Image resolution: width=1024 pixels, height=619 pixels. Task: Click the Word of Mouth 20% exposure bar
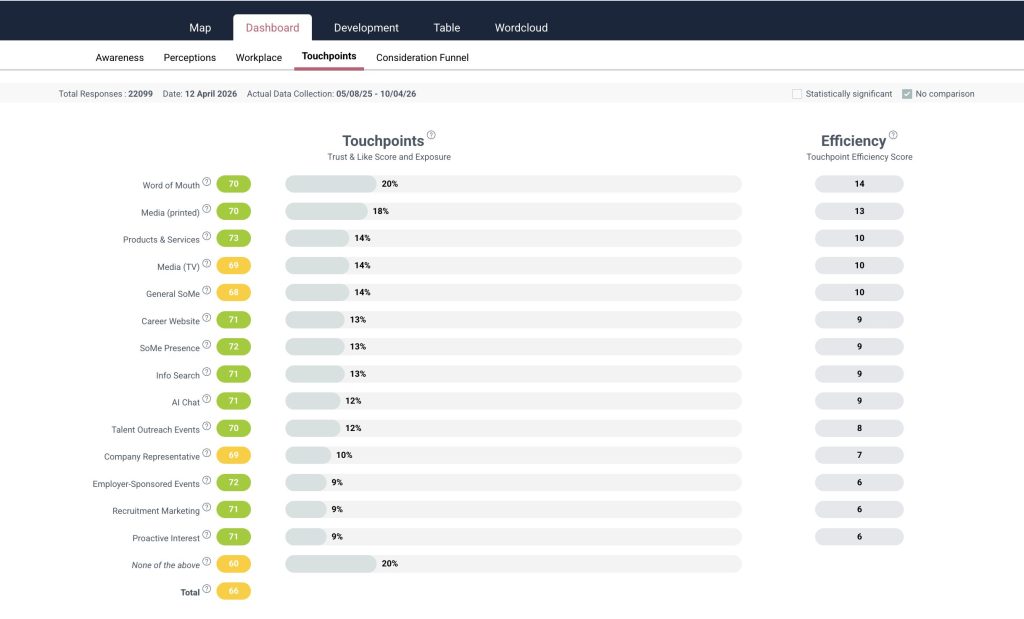331,184
